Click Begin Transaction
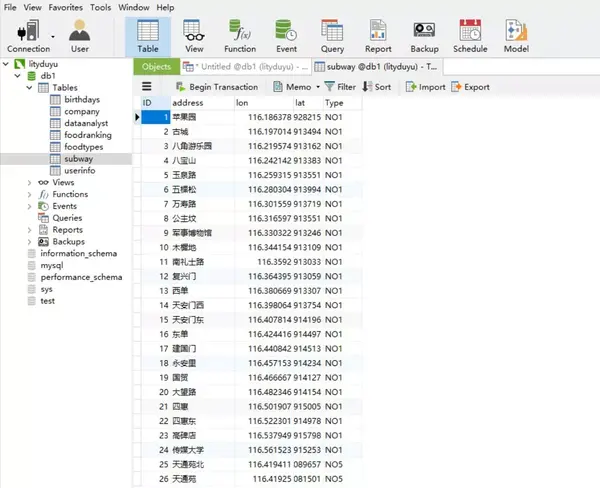Viewport: 600px width, 488px height. (x=217, y=87)
